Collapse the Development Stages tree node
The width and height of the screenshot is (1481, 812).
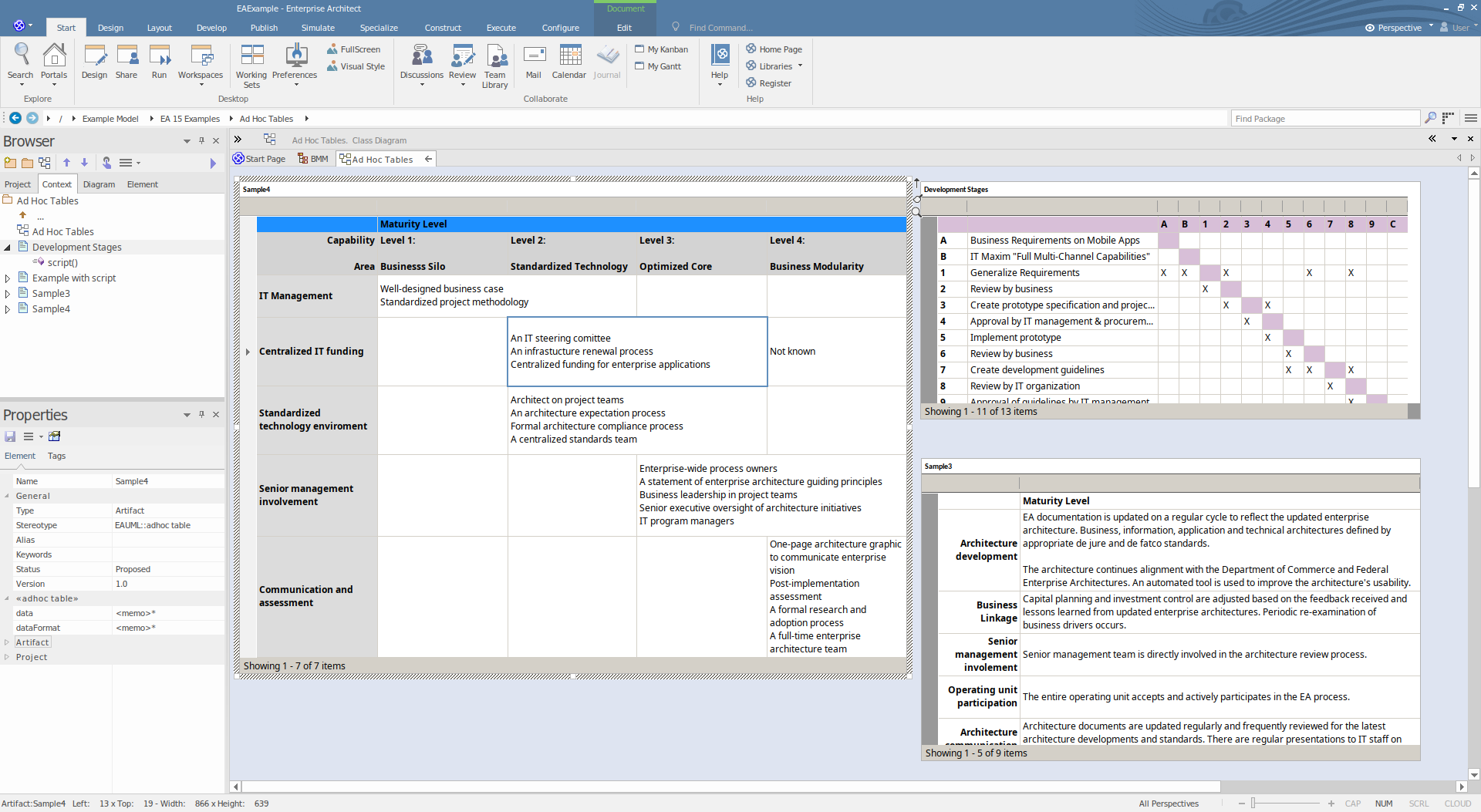coord(8,248)
